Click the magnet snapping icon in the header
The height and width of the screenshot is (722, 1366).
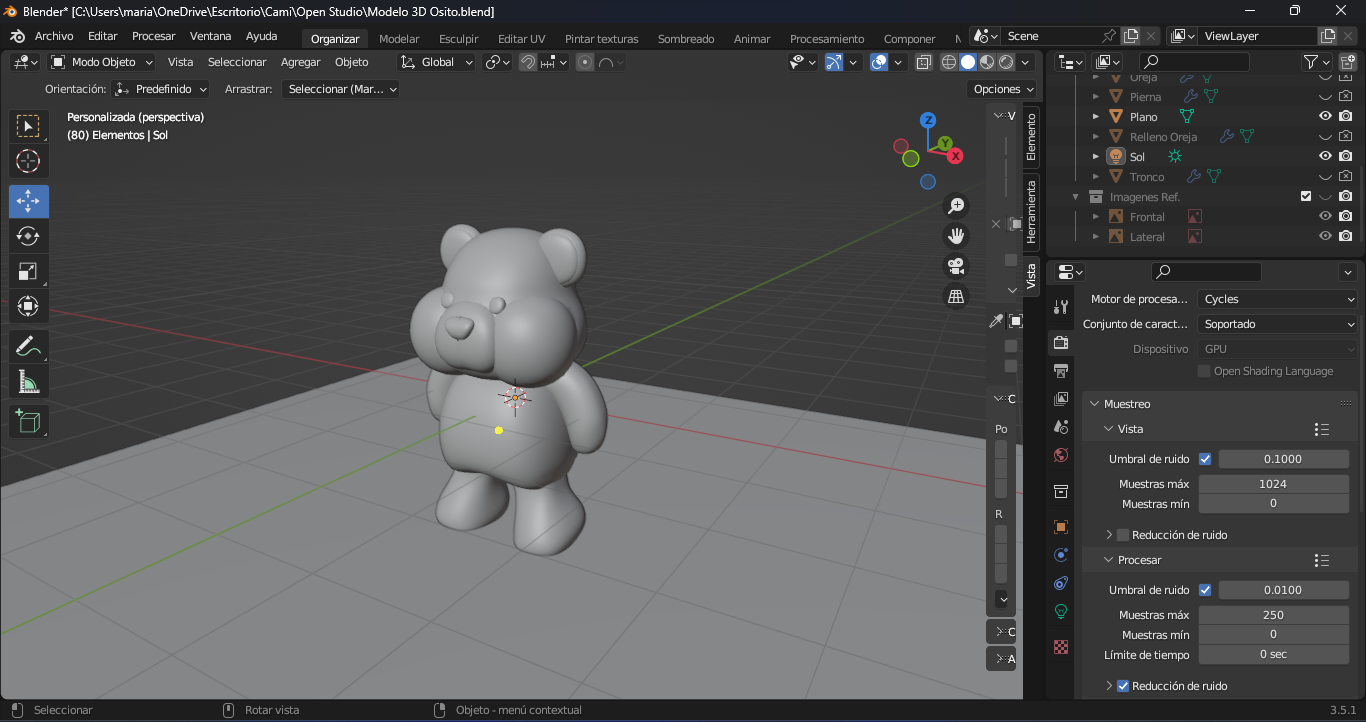point(527,61)
